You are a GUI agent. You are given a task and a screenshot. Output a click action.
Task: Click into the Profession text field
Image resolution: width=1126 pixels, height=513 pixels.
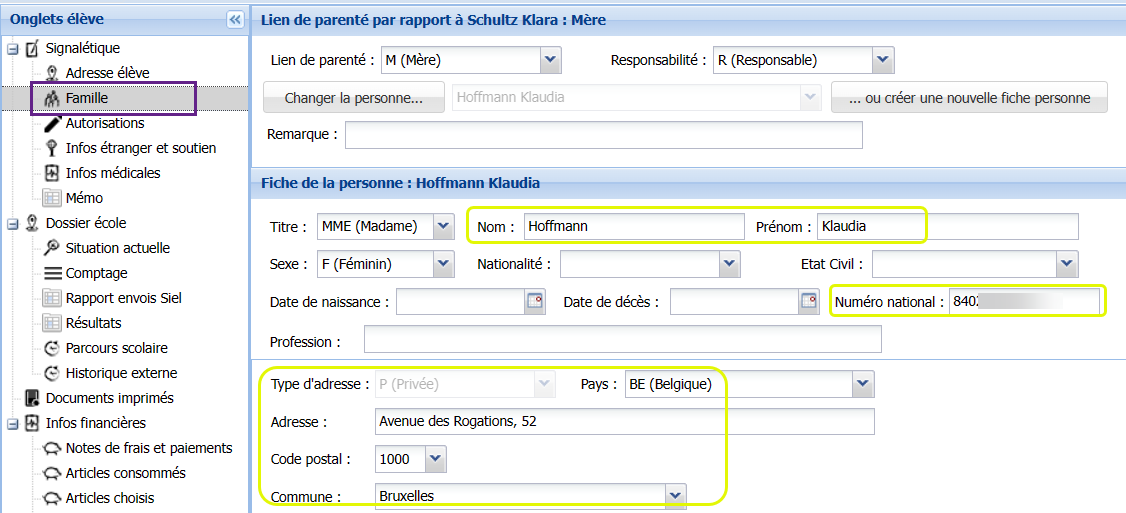coord(622,341)
